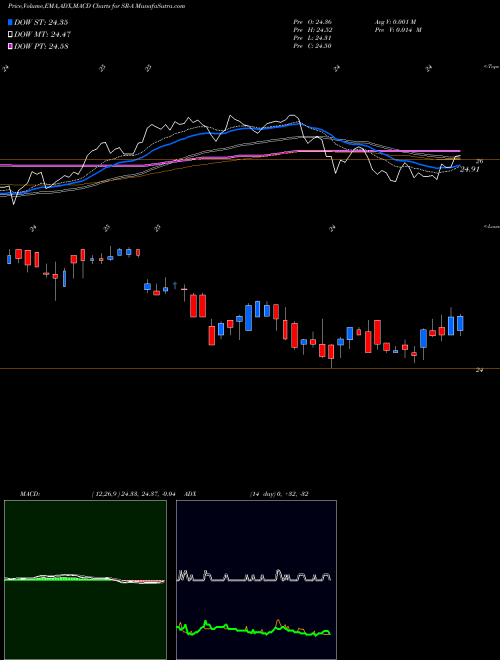Screen dimensions: 500x660
Task: Click the blue DOW ST legend swatch
Action: click(10, 22)
